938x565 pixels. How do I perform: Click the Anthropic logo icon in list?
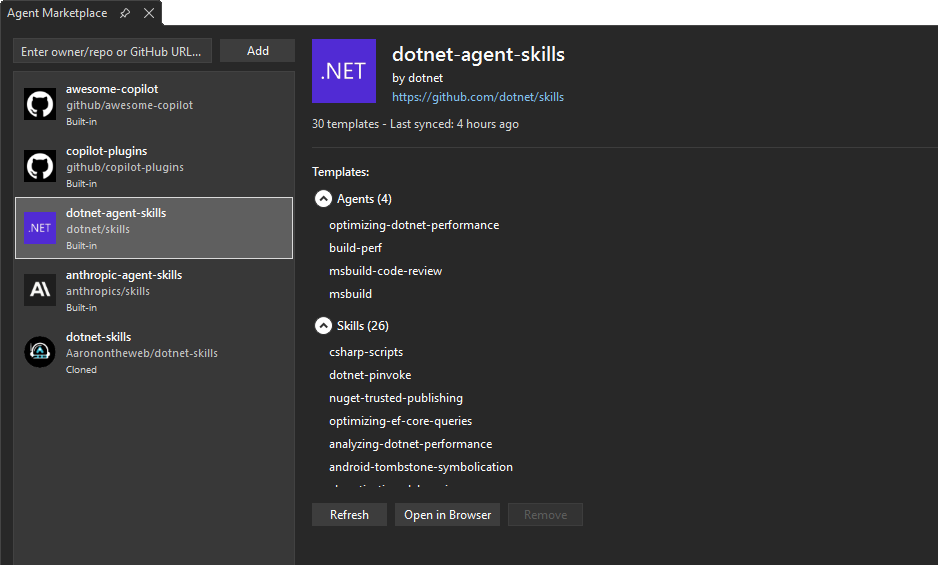(x=40, y=290)
